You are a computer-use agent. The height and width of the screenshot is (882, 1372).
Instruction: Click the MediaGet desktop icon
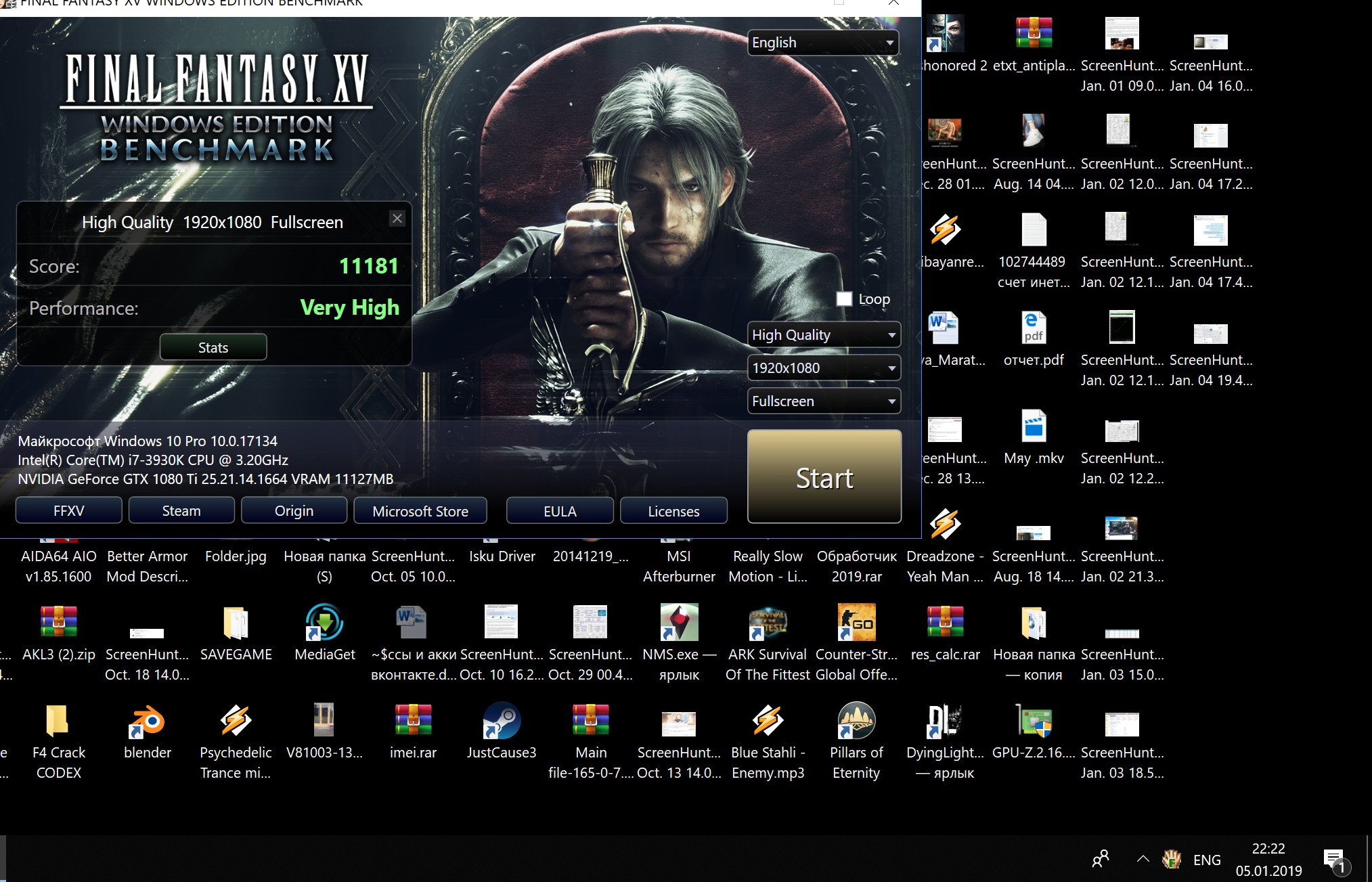coord(324,623)
